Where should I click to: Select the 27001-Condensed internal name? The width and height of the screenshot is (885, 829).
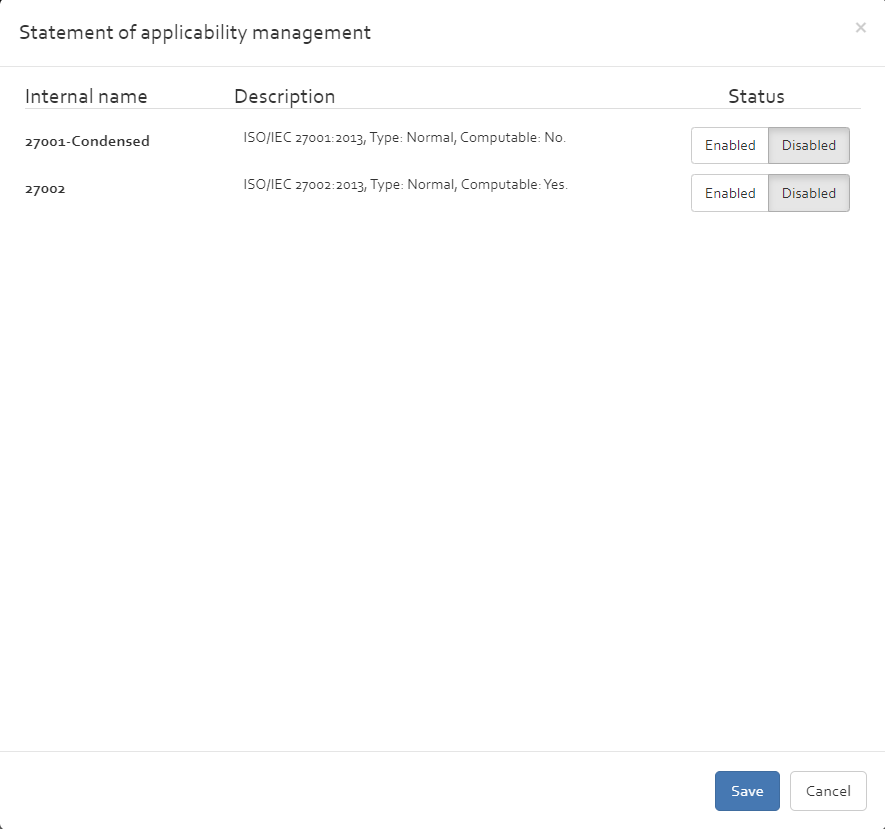87,141
